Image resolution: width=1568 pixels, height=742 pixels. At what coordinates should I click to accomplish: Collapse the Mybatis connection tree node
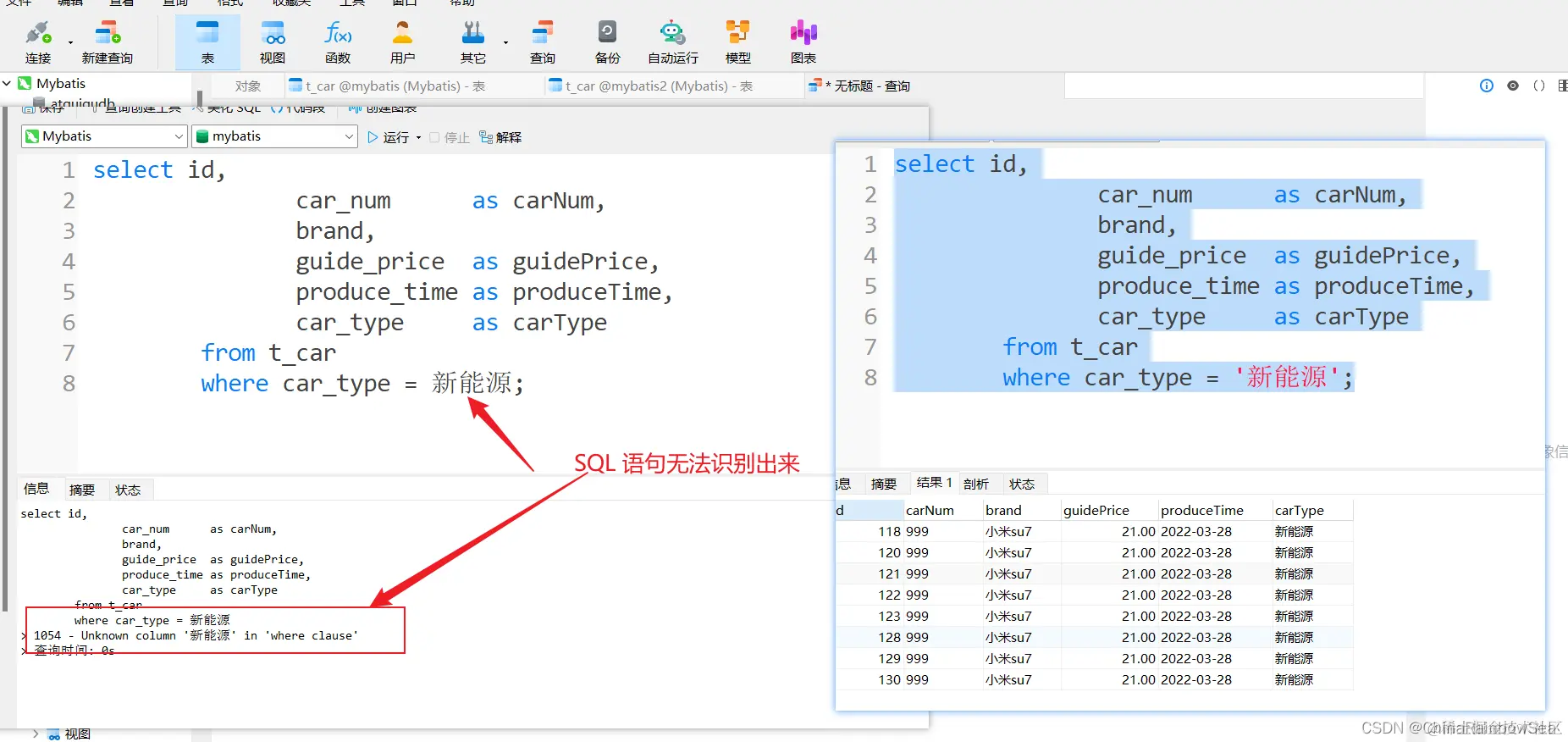tap(8, 83)
